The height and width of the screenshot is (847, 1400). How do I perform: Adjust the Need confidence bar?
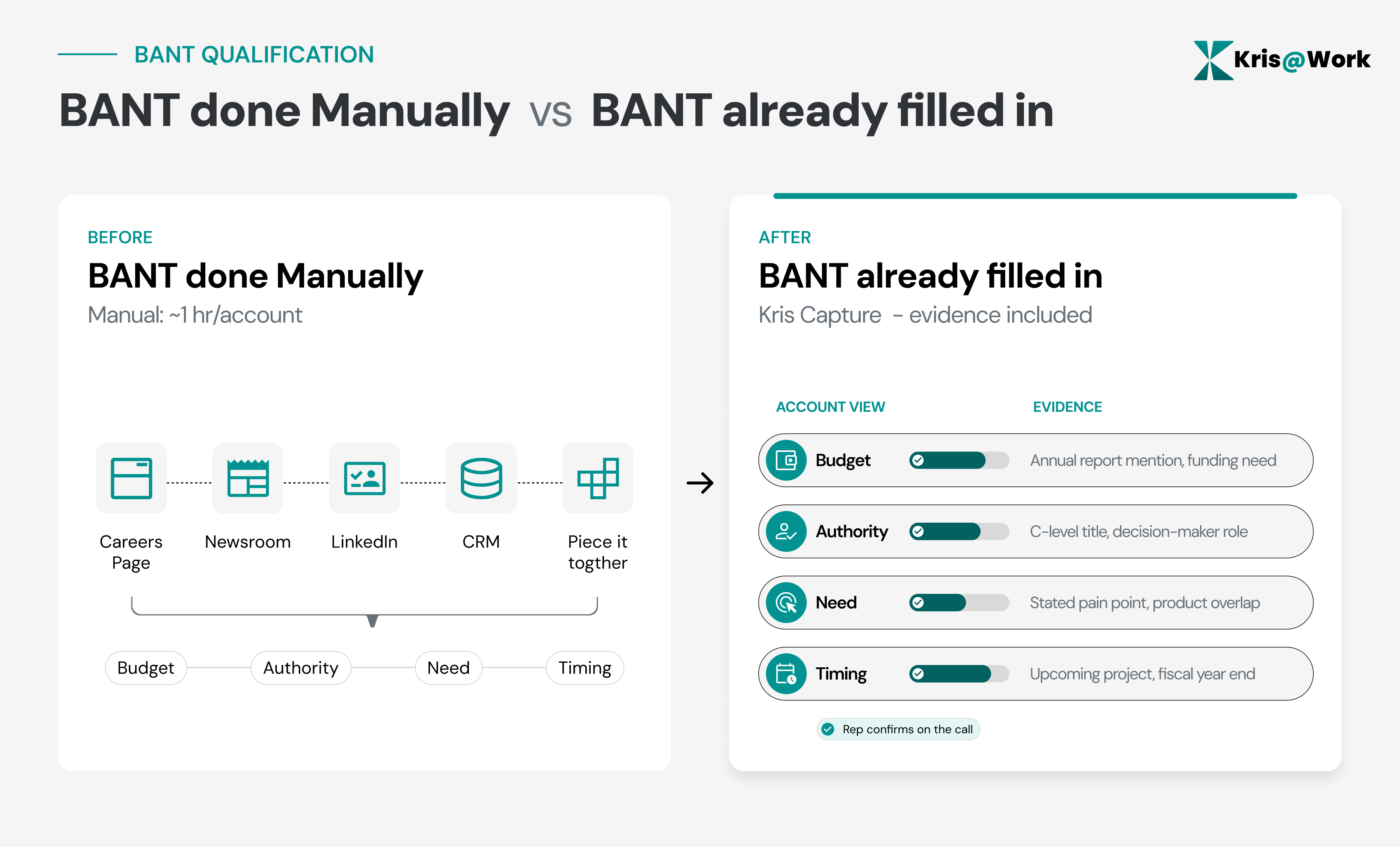[x=959, y=602]
